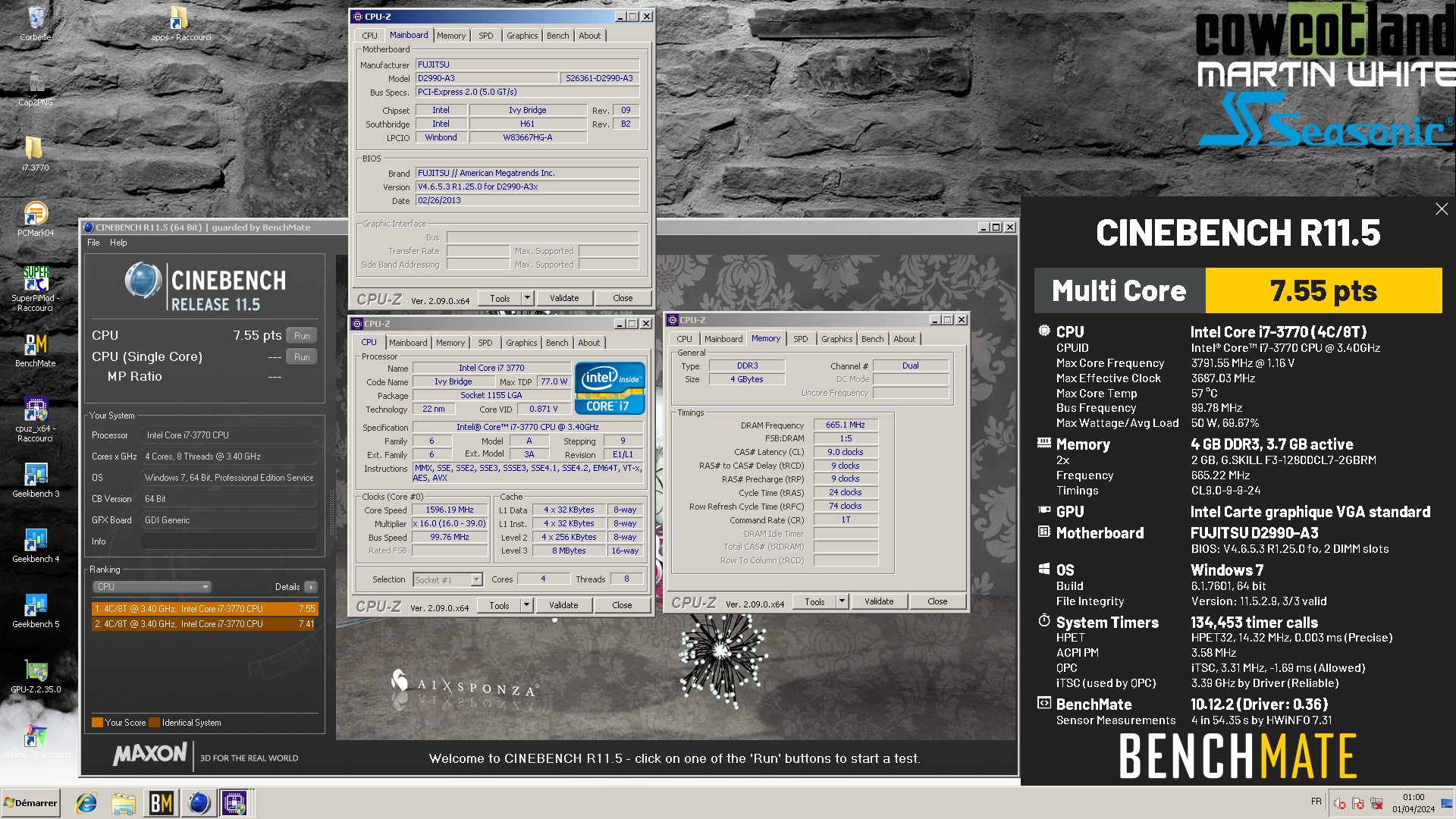Expand Ranking Details arrow
Viewport: 1456px width, 819px height.
[x=311, y=587]
